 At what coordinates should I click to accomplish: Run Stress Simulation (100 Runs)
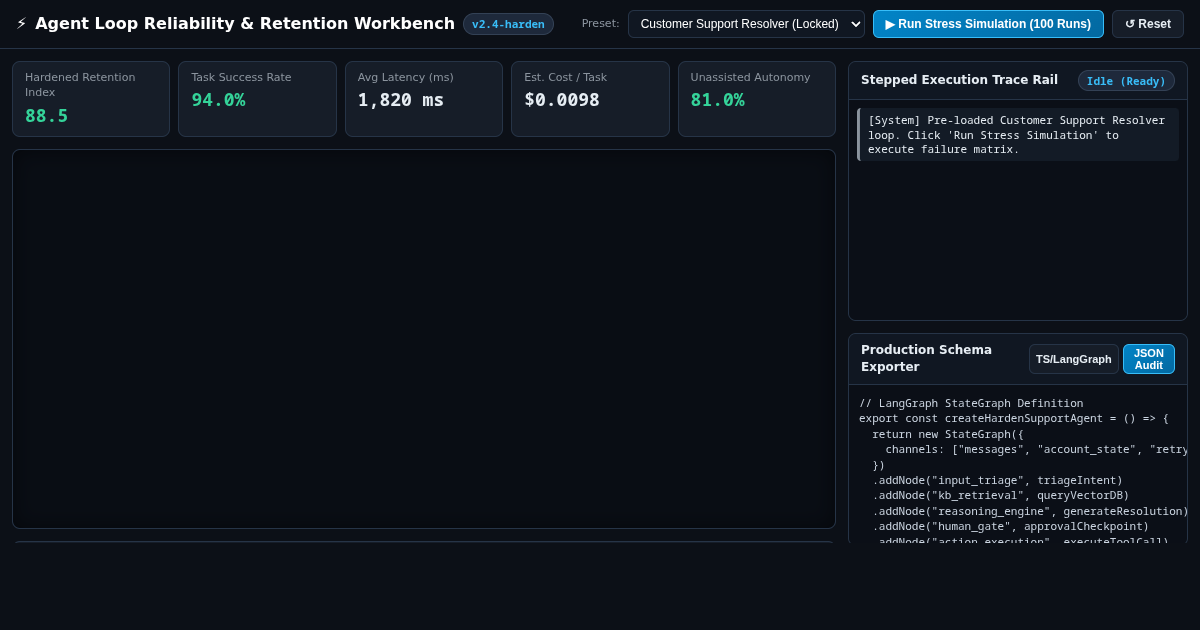pos(988,24)
